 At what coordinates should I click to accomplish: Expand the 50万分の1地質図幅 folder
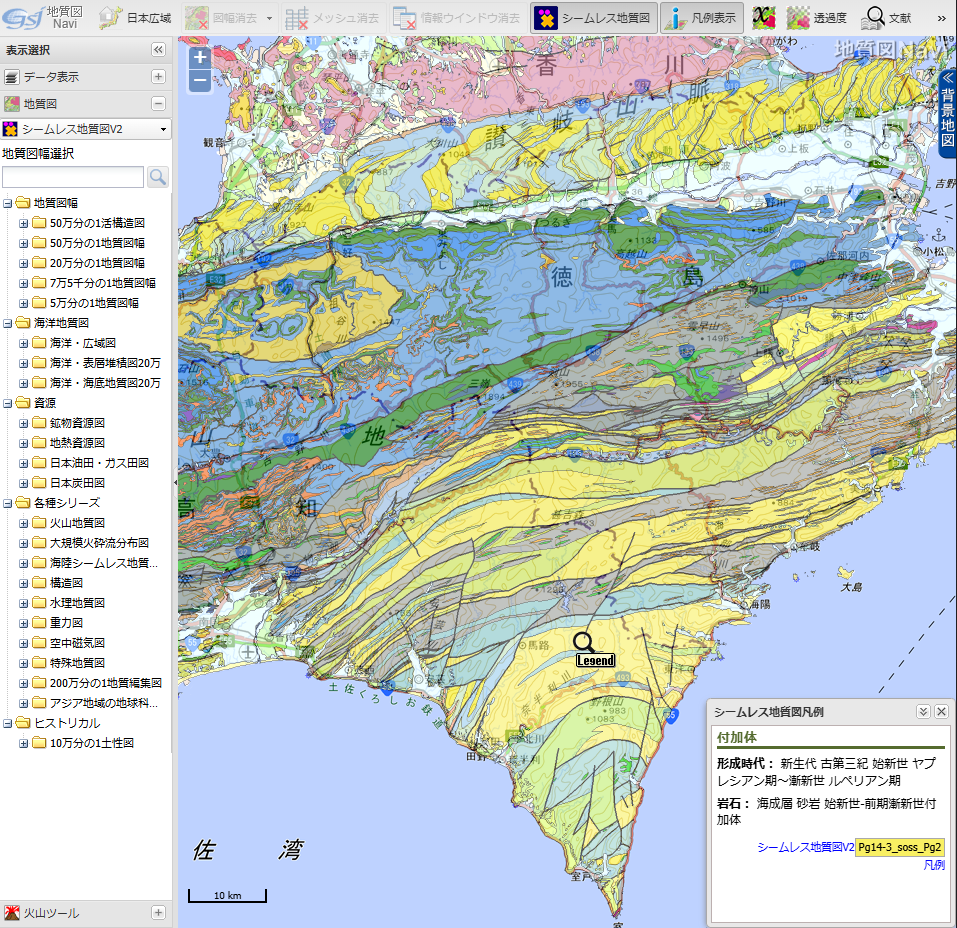click(23, 243)
